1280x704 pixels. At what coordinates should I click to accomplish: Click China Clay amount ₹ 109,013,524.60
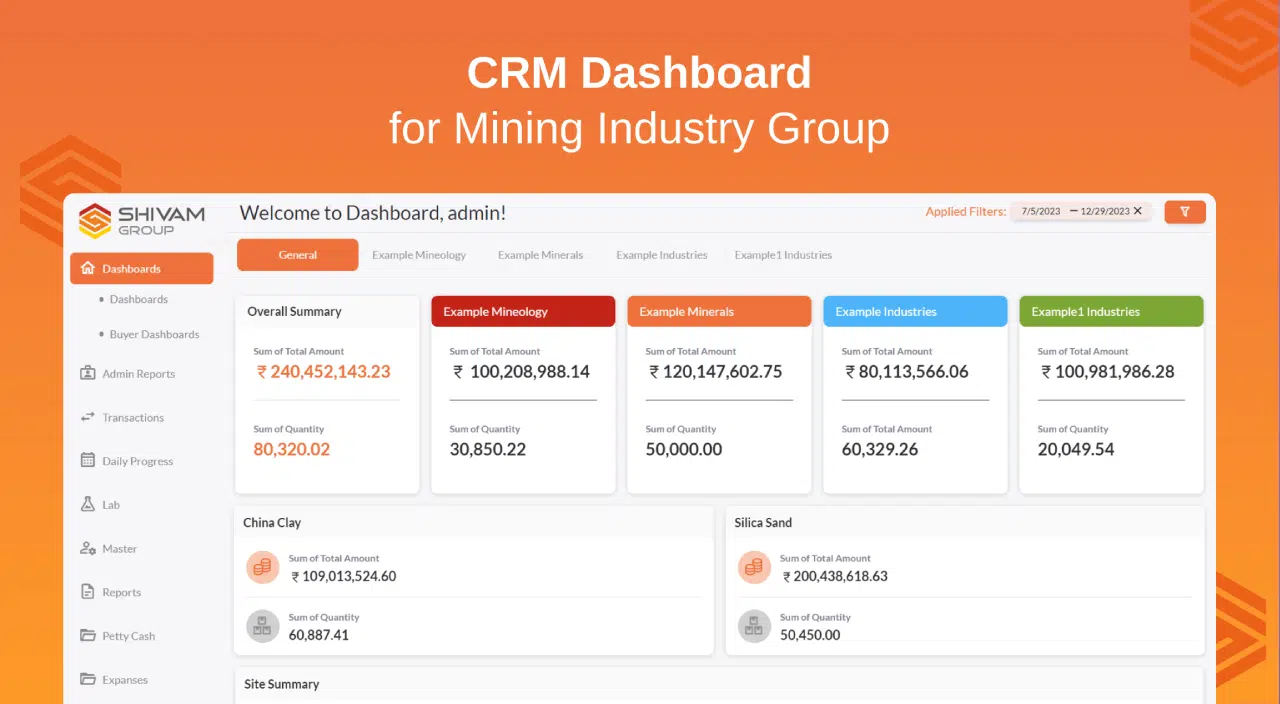coord(343,576)
